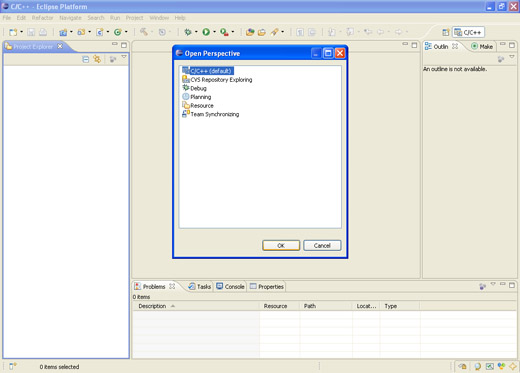Click the New C++ Class icon

click(x=117, y=32)
